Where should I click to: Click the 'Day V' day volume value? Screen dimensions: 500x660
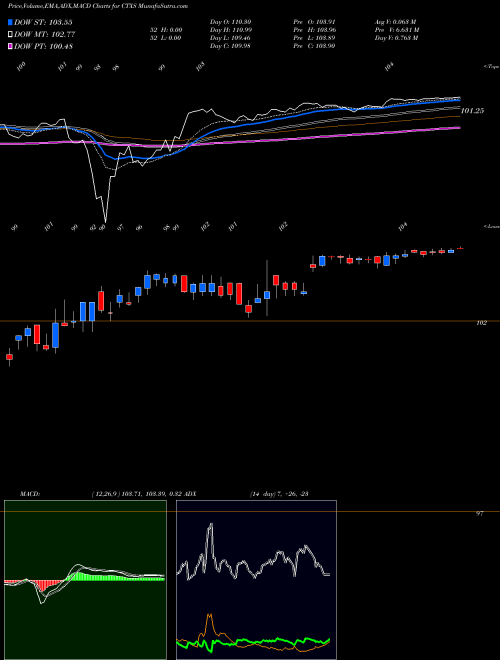pyautogui.click(x=396, y=38)
